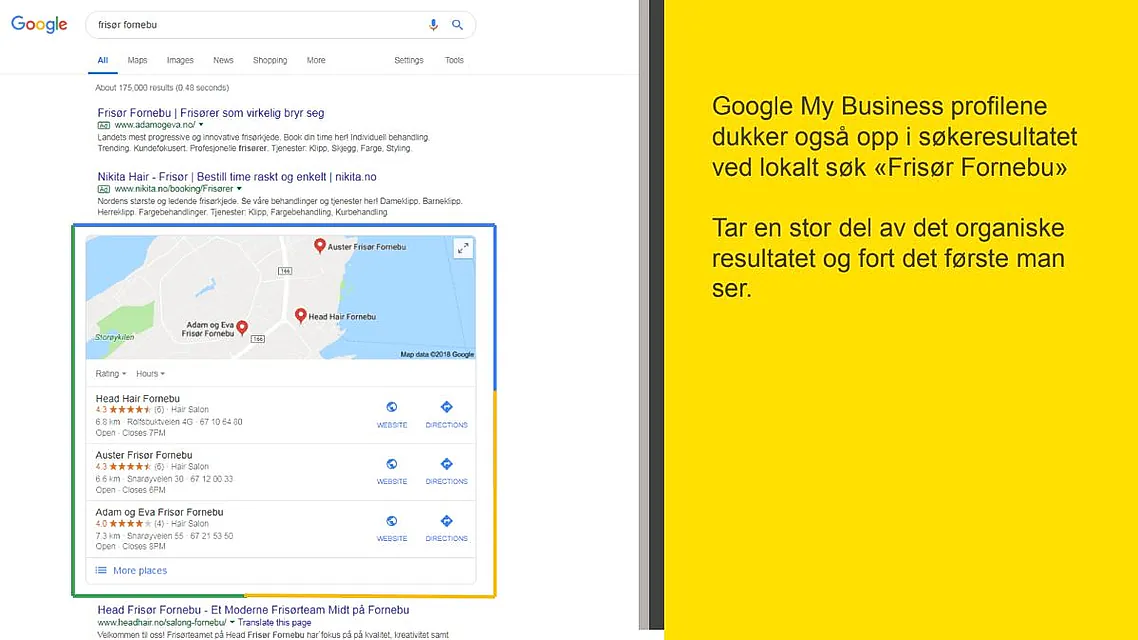The height and width of the screenshot is (640, 1138).
Task: Click the map preview image
Action: click(x=281, y=297)
